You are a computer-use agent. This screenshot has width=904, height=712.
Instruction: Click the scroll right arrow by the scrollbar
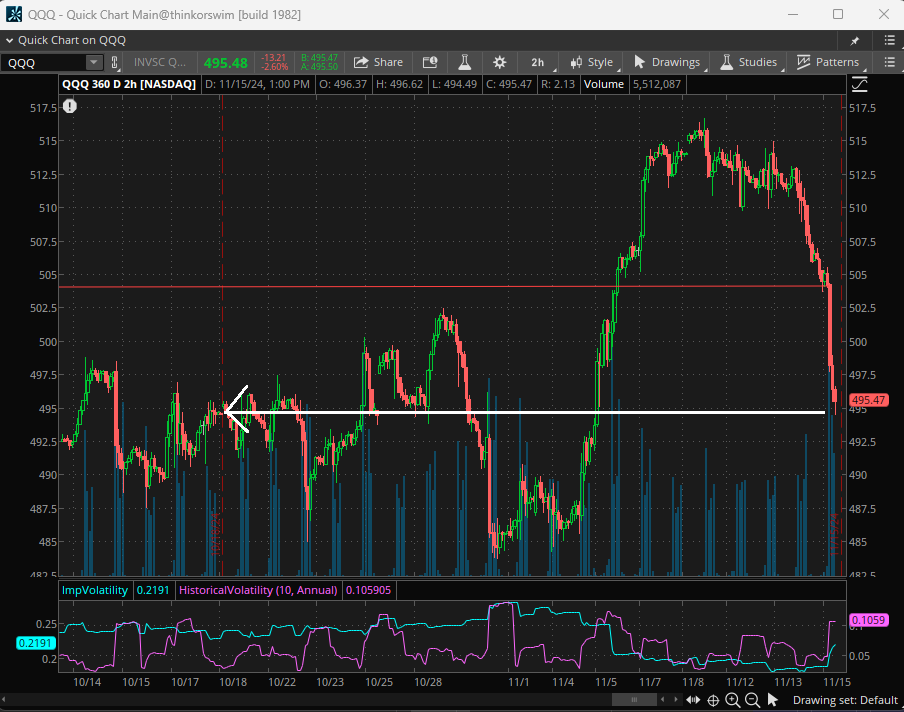(676, 700)
